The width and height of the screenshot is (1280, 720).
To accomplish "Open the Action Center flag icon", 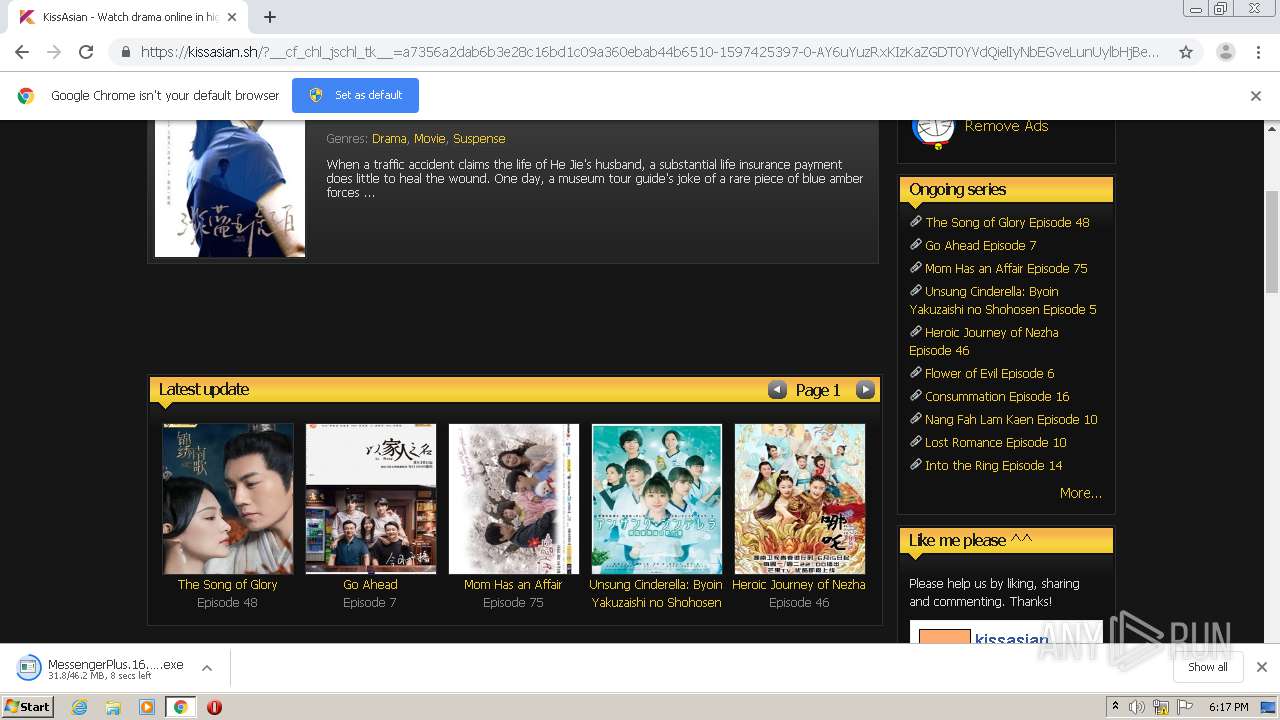I will pyautogui.click(x=1185, y=707).
